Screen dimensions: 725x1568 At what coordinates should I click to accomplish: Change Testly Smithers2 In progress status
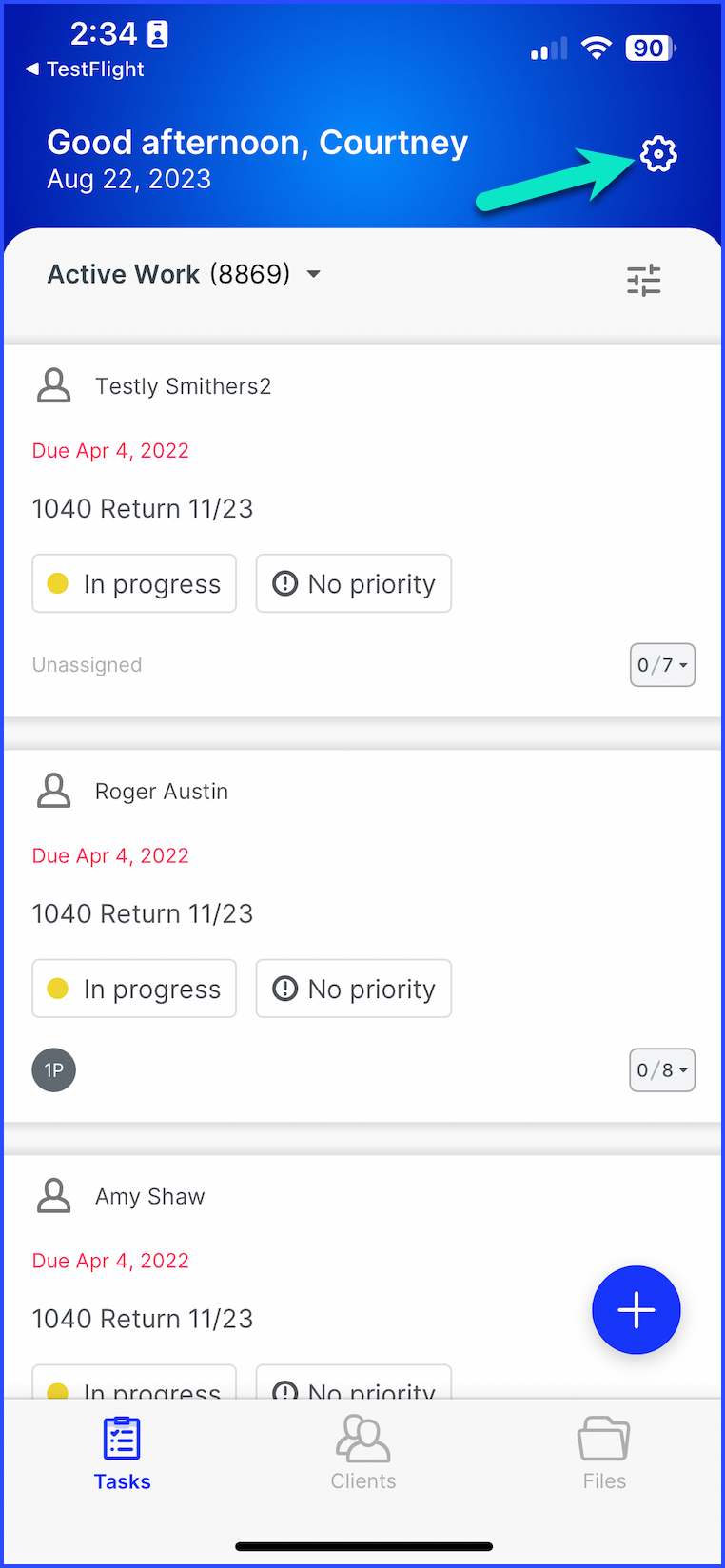134,583
